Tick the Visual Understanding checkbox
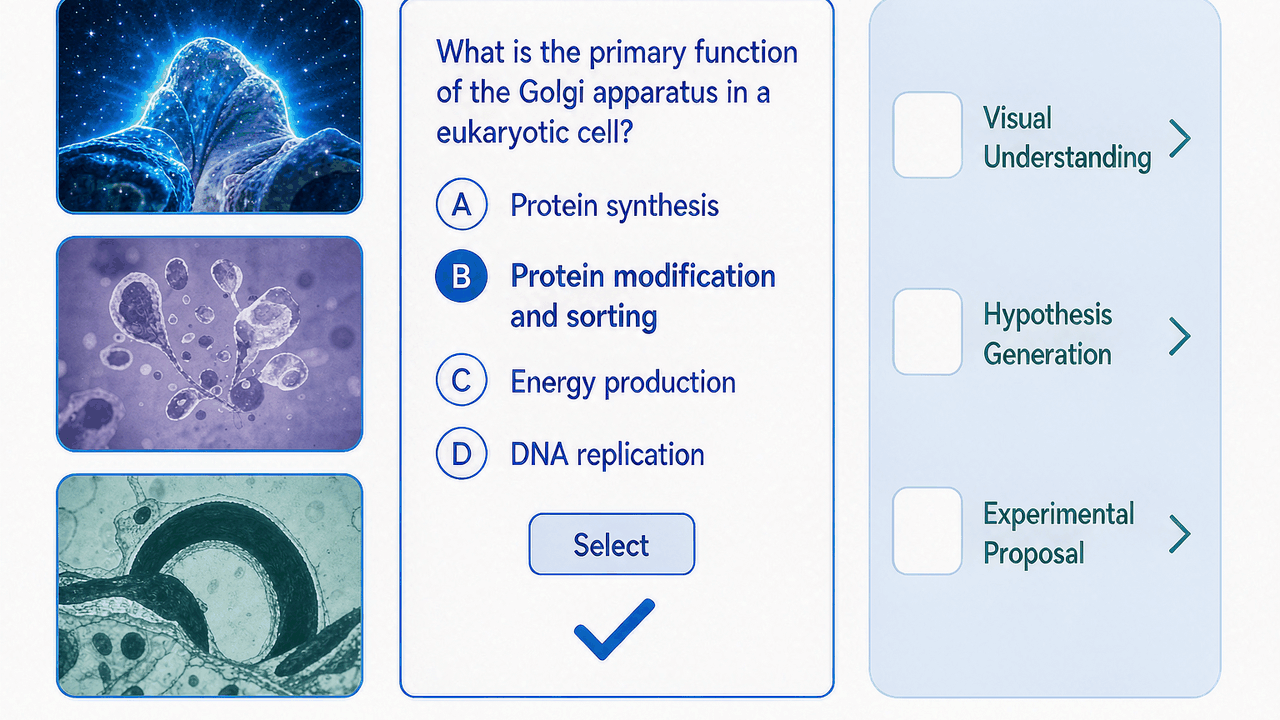 pyautogui.click(x=927, y=135)
